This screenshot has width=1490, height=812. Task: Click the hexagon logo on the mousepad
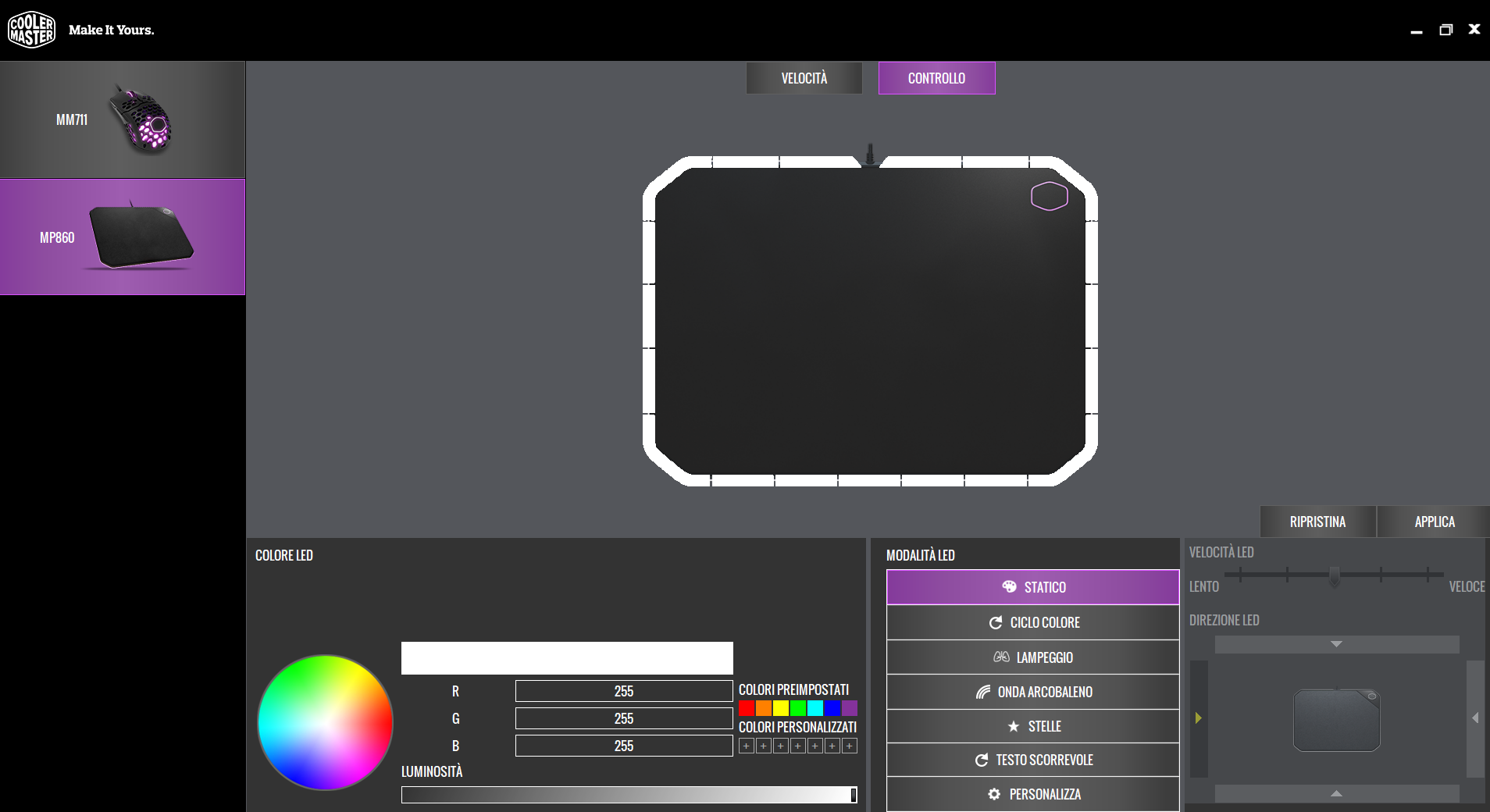point(1050,196)
